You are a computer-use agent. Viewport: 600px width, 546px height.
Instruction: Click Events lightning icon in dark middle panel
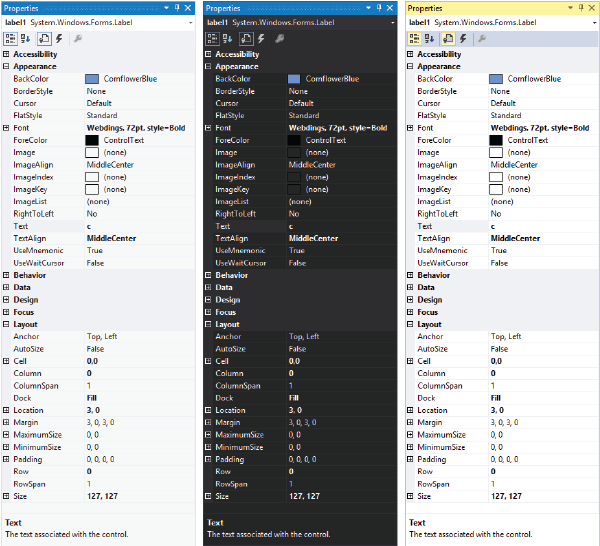click(261, 39)
